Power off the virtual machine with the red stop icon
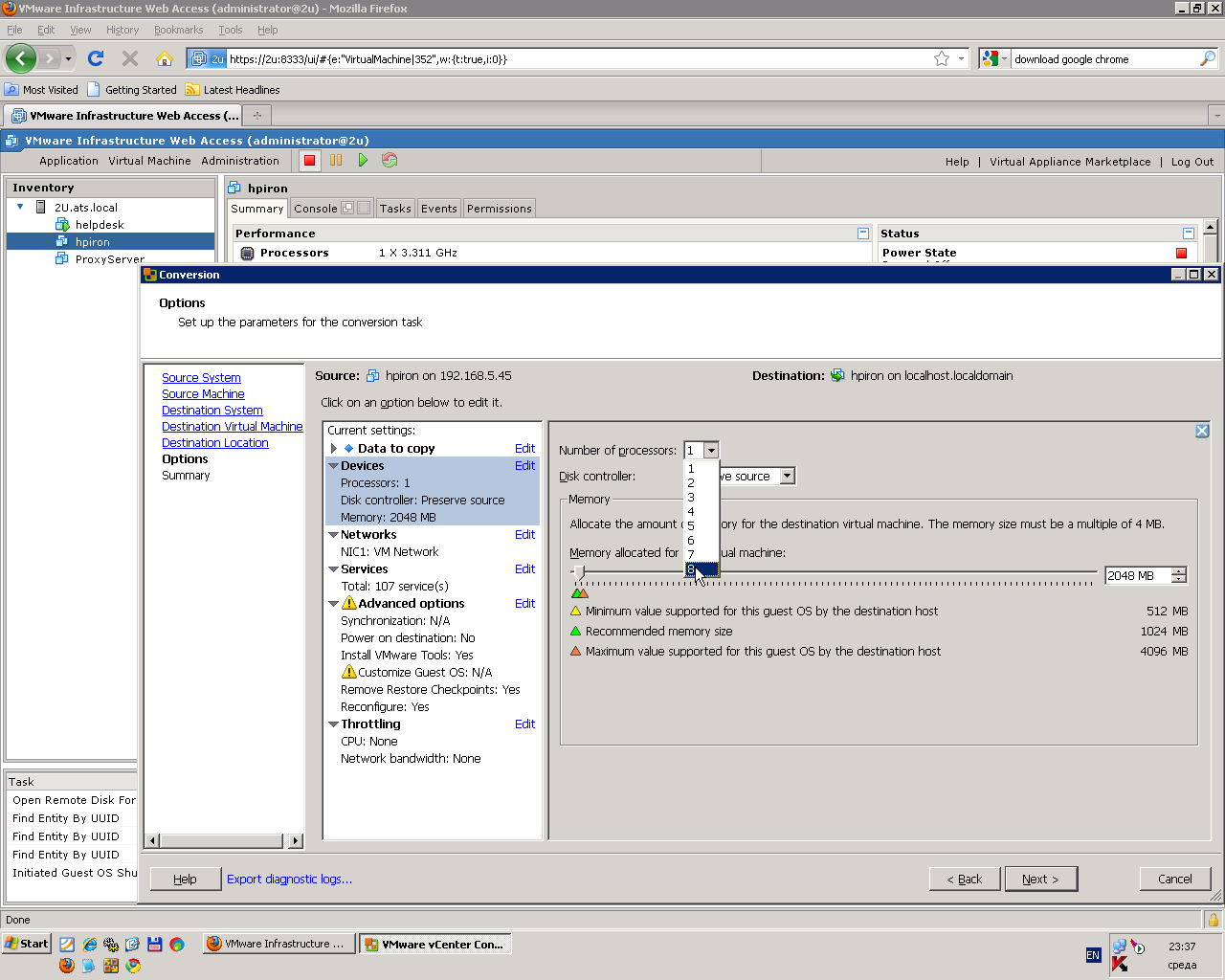Image resolution: width=1225 pixels, height=980 pixels. (x=309, y=161)
